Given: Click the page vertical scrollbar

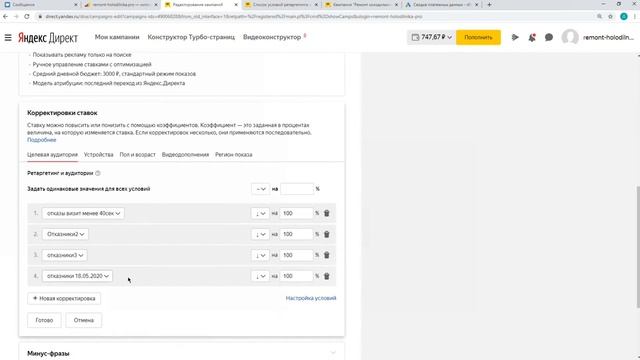Looking at the screenshot, I should click(x=638, y=247).
